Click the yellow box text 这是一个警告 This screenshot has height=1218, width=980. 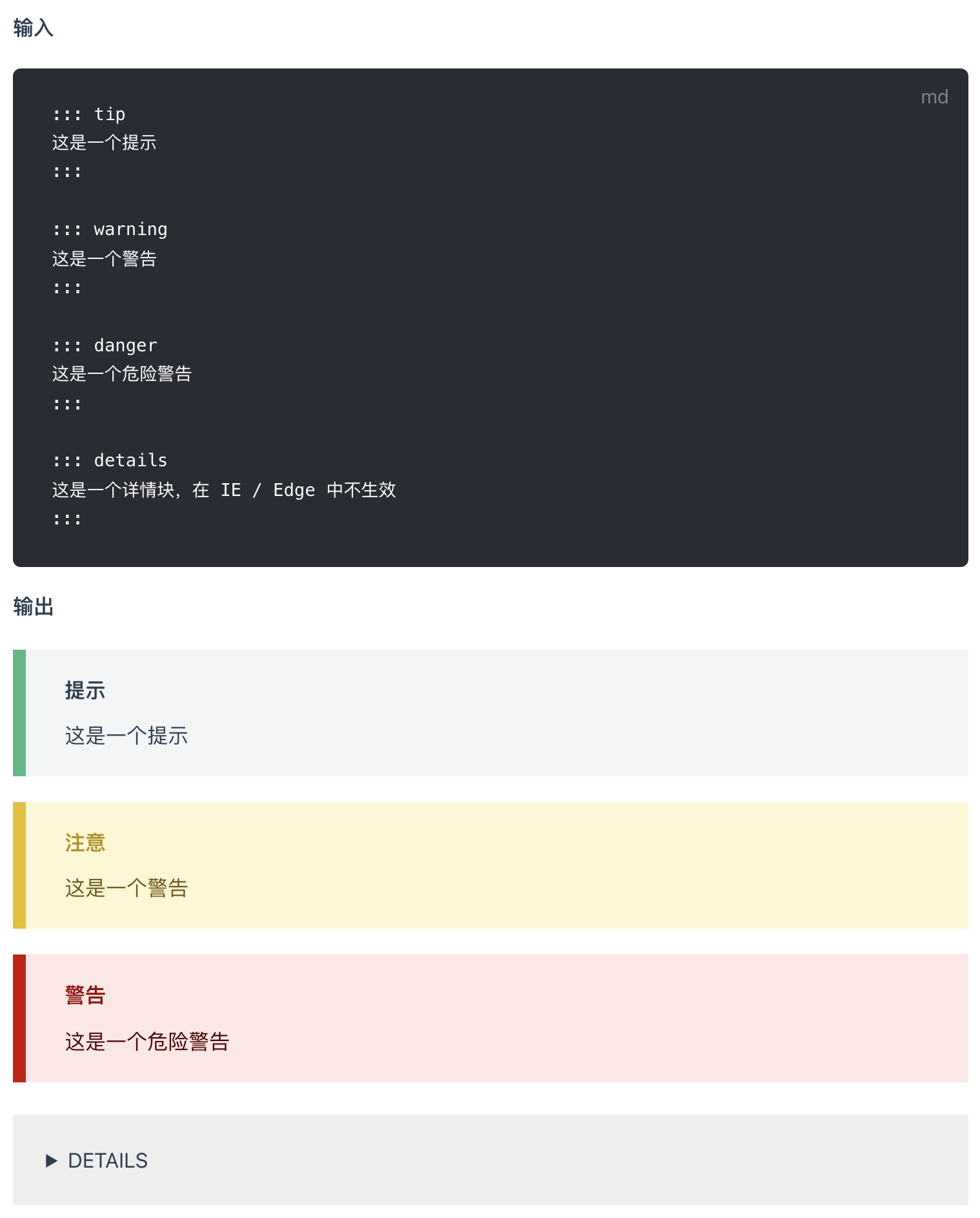tap(127, 888)
